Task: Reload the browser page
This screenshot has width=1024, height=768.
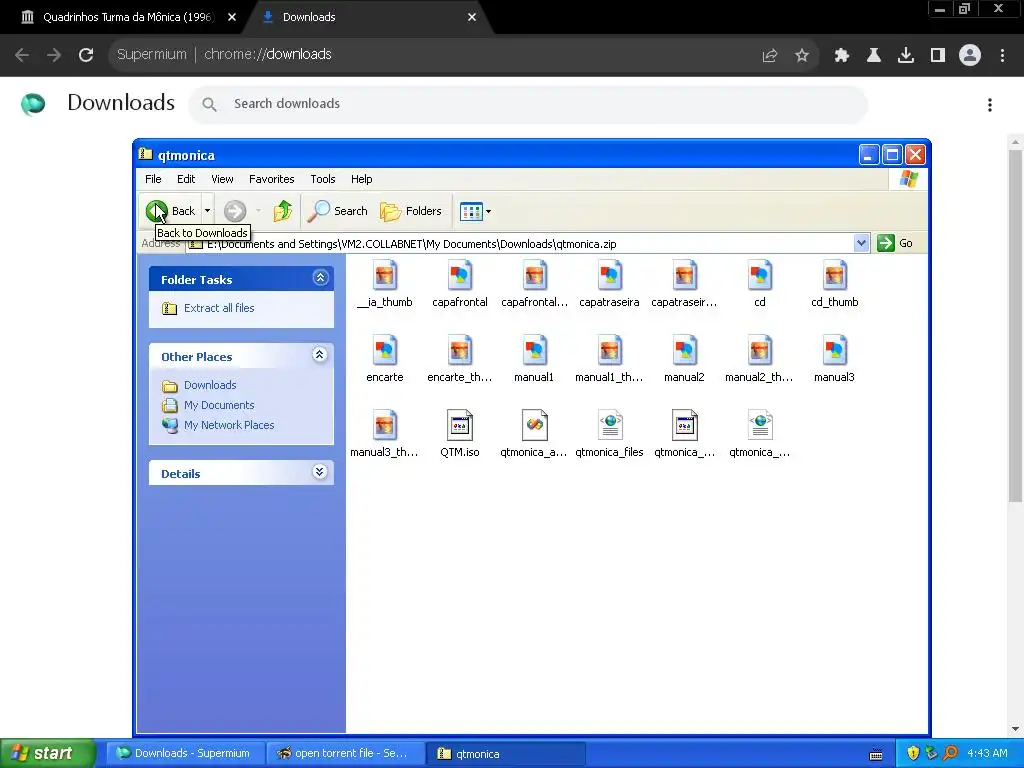Action: coord(86,55)
